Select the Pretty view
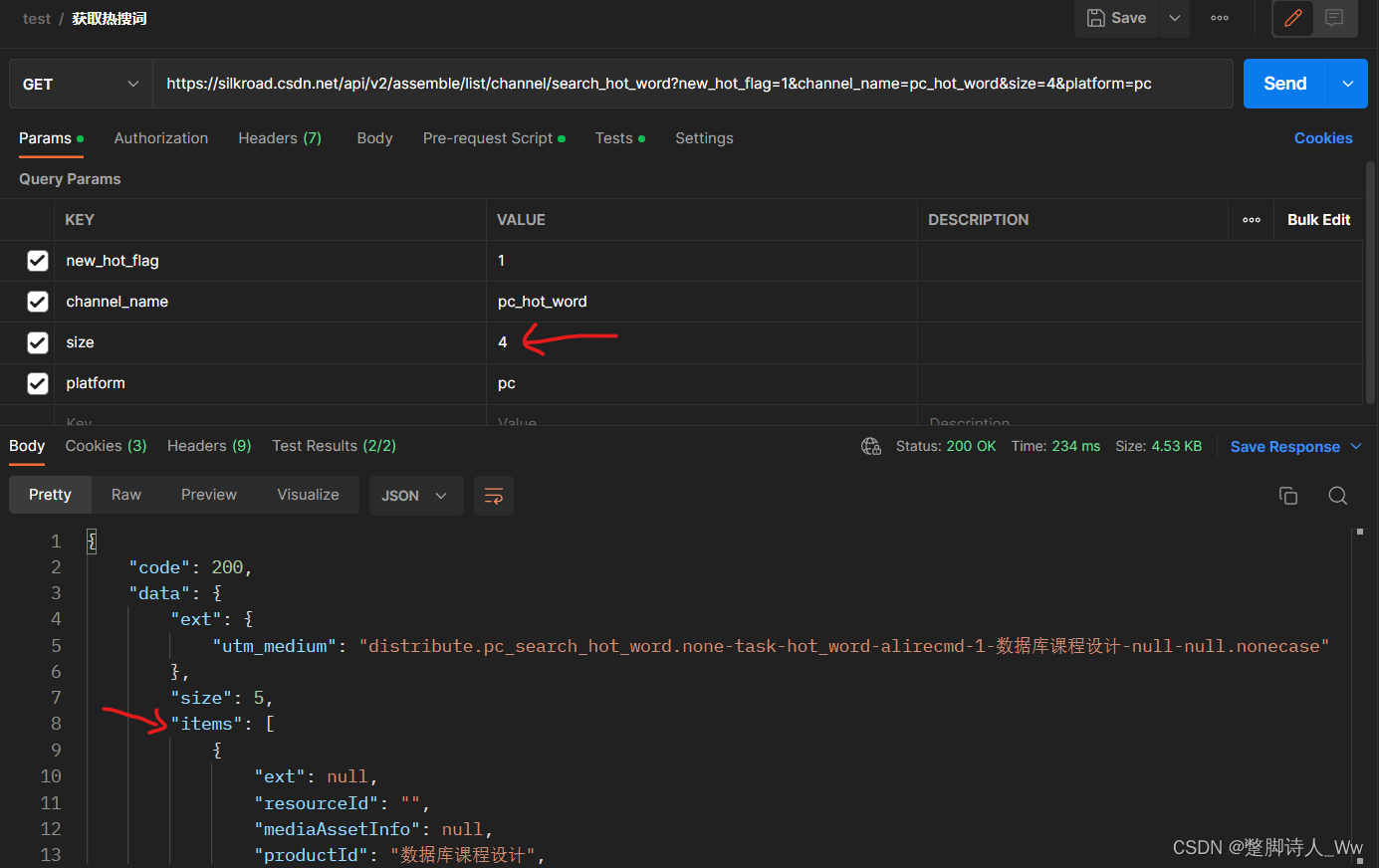Image resolution: width=1379 pixels, height=868 pixels. pos(50,495)
